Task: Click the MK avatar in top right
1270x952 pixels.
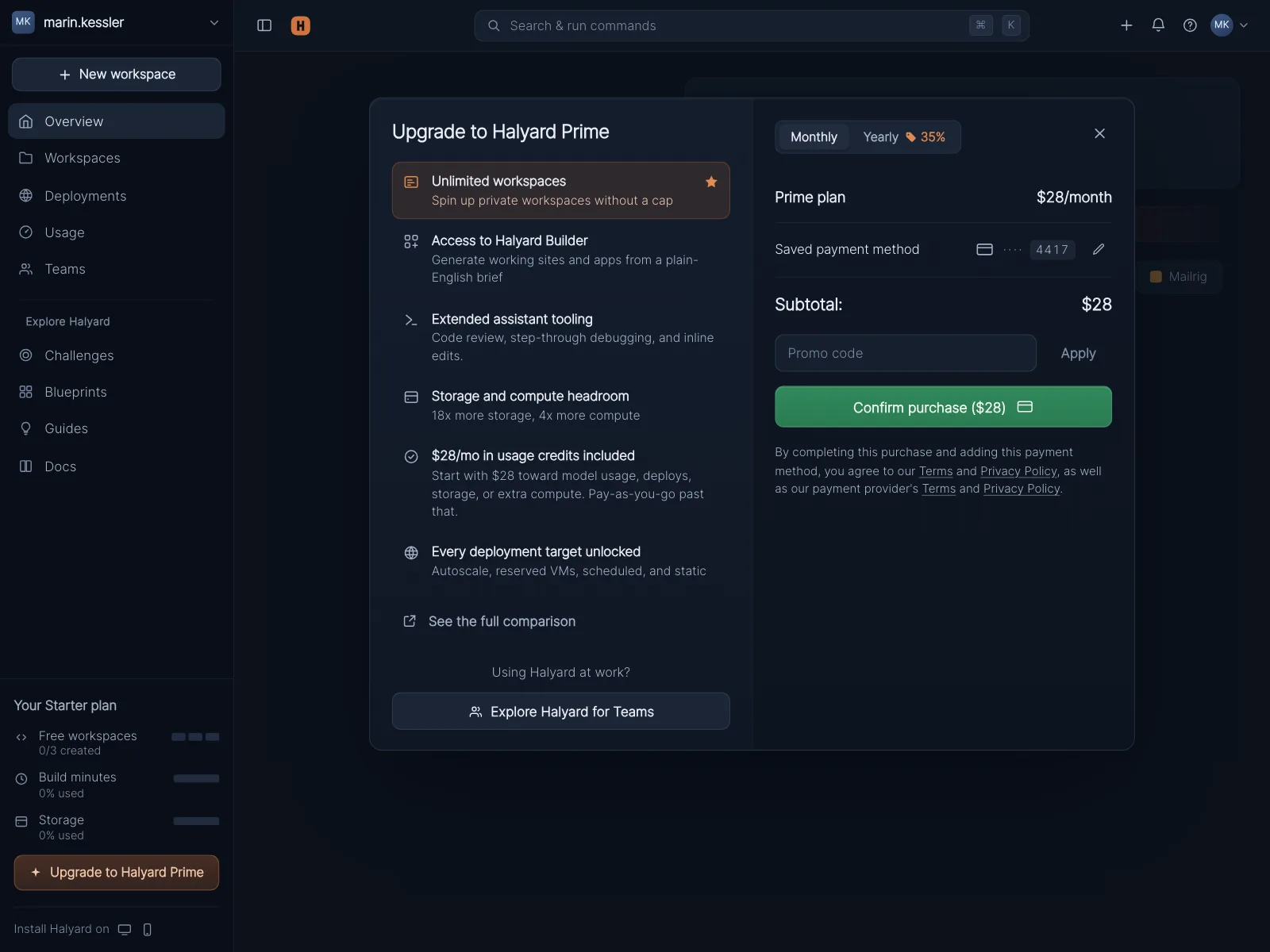Action: [x=1222, y=25]
